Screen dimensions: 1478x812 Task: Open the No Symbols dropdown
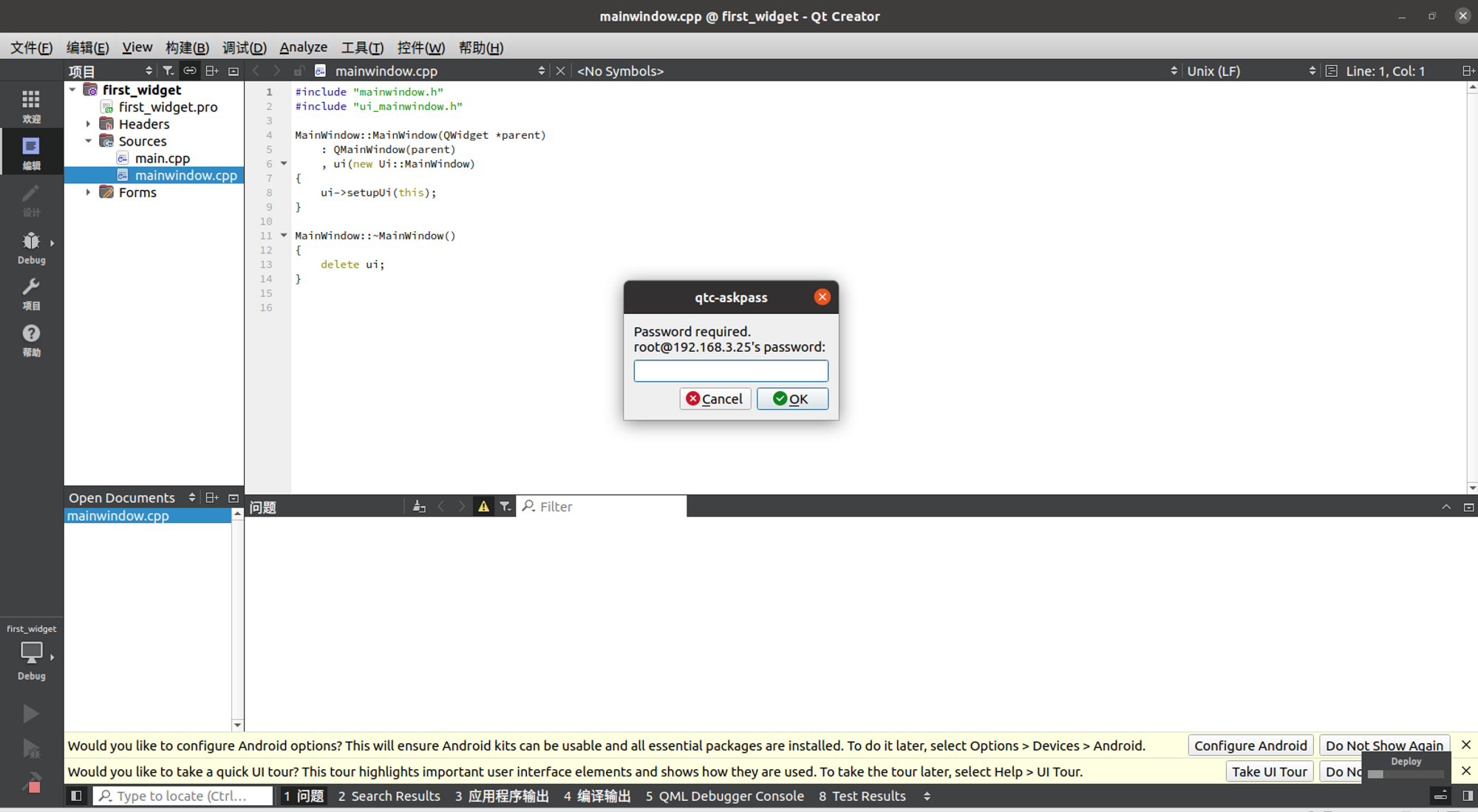point(876,71)
